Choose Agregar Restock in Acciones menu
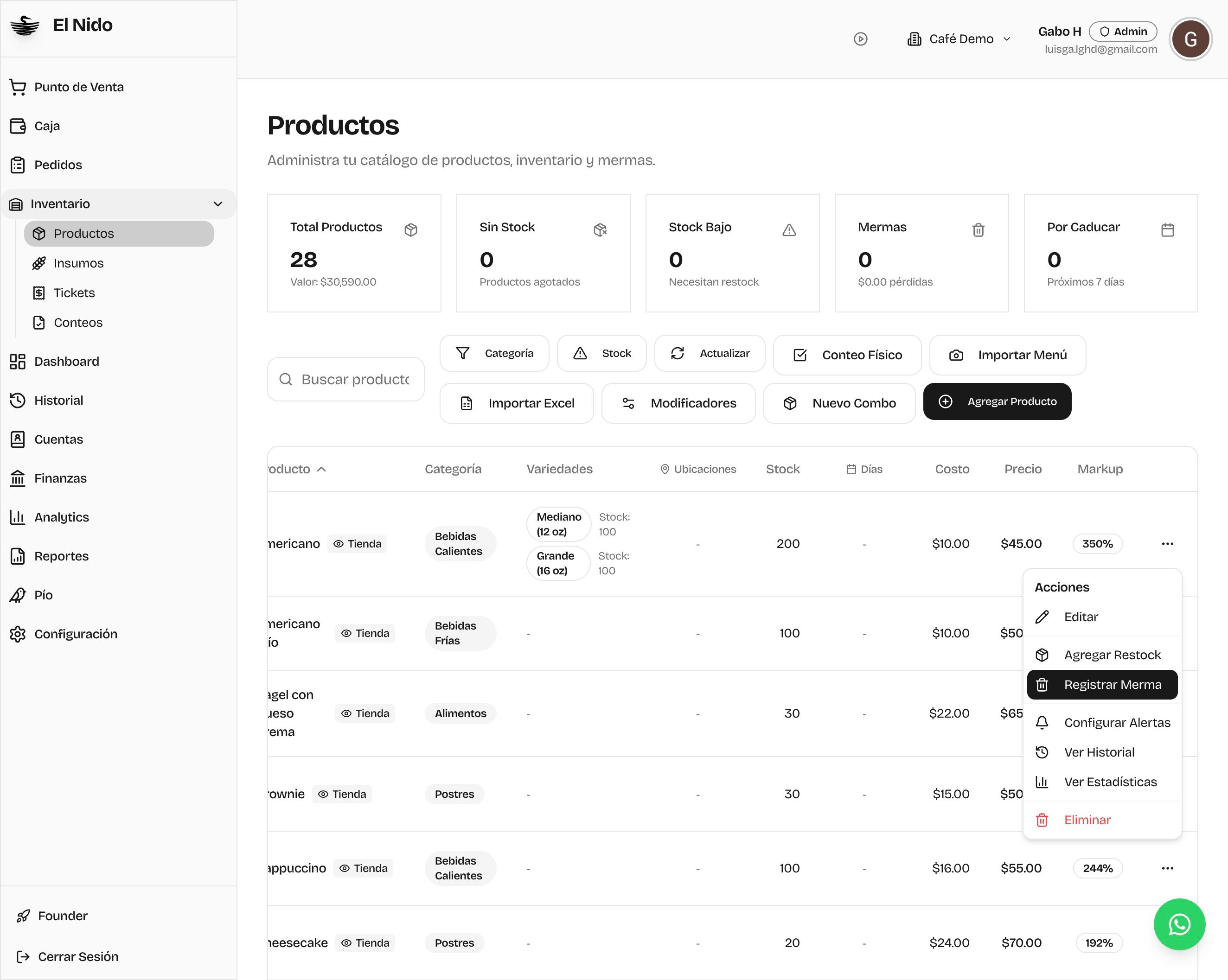The image size is (1228, 980). [x=1102, y=655]
